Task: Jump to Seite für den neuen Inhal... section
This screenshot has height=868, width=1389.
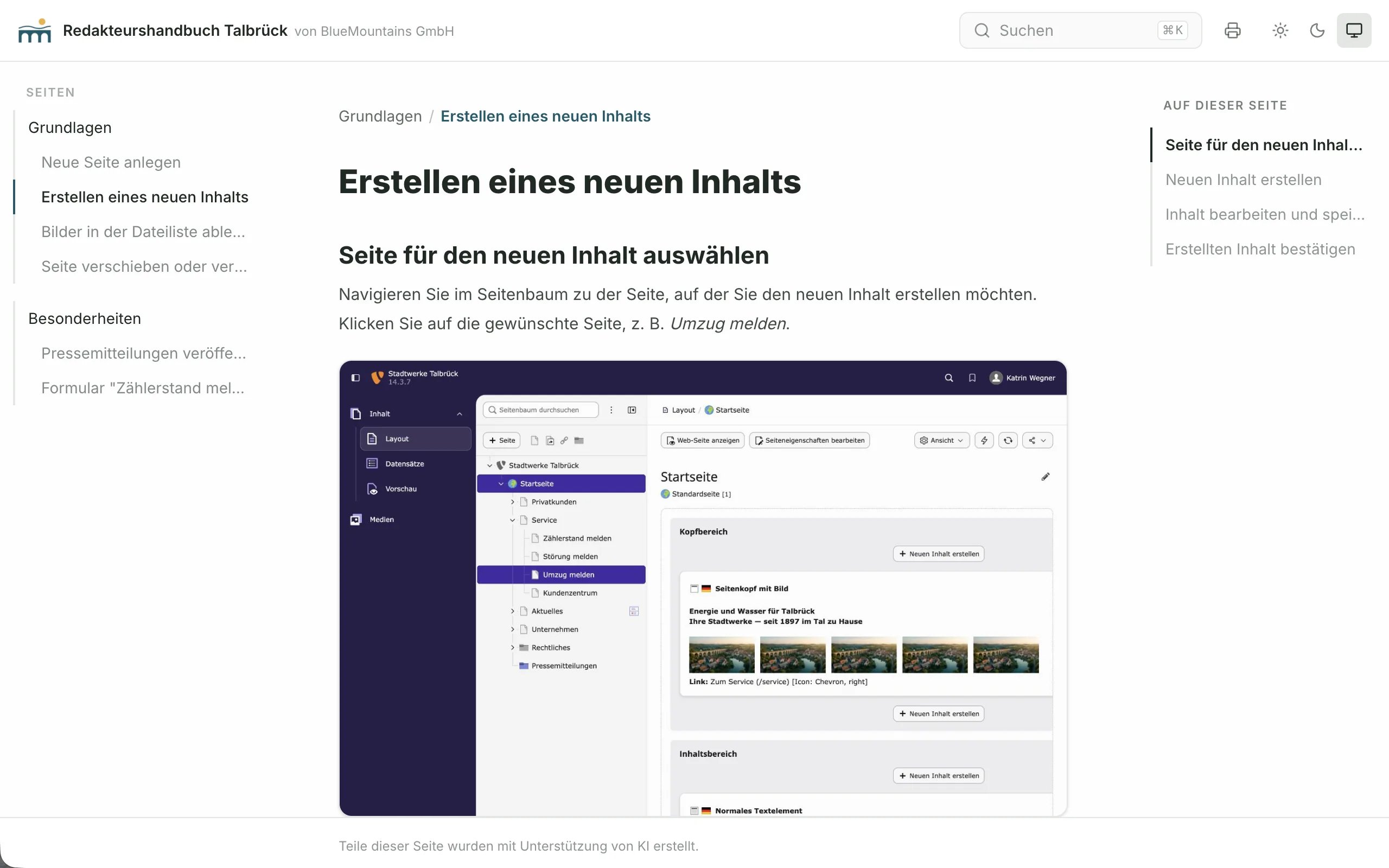Action: [1263, 145]
